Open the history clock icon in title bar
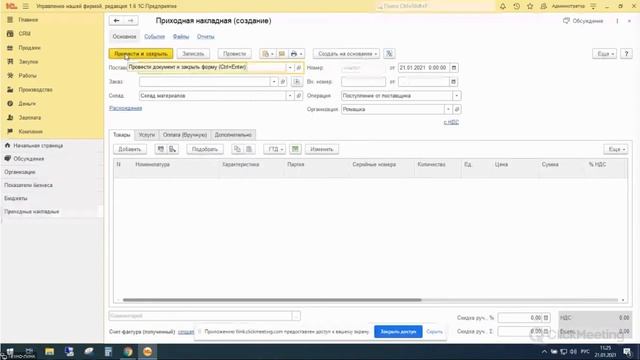Screen dimensions: 640x360 (516, 6)
